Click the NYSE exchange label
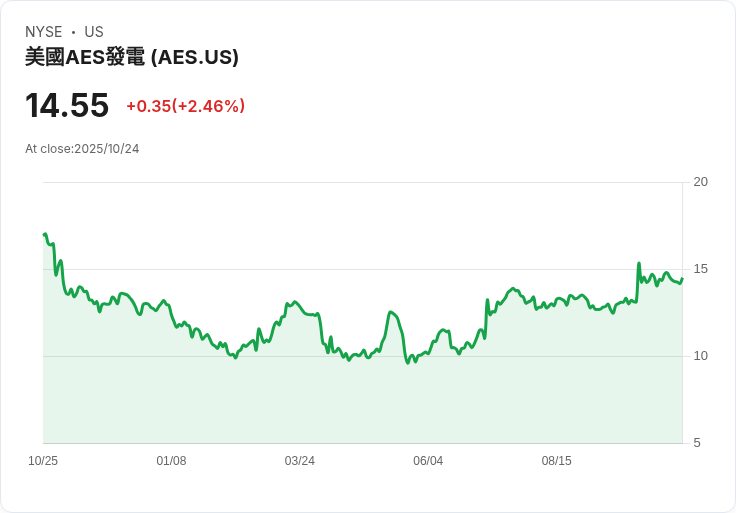This screenshot has width=736, height=513. (44, 32)
